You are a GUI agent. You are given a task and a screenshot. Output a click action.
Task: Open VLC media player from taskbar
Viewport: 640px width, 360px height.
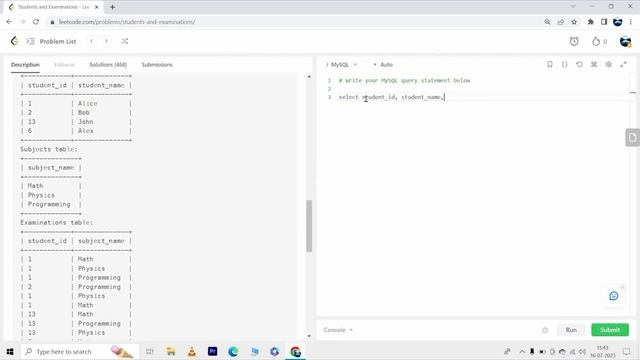(191, 351)
